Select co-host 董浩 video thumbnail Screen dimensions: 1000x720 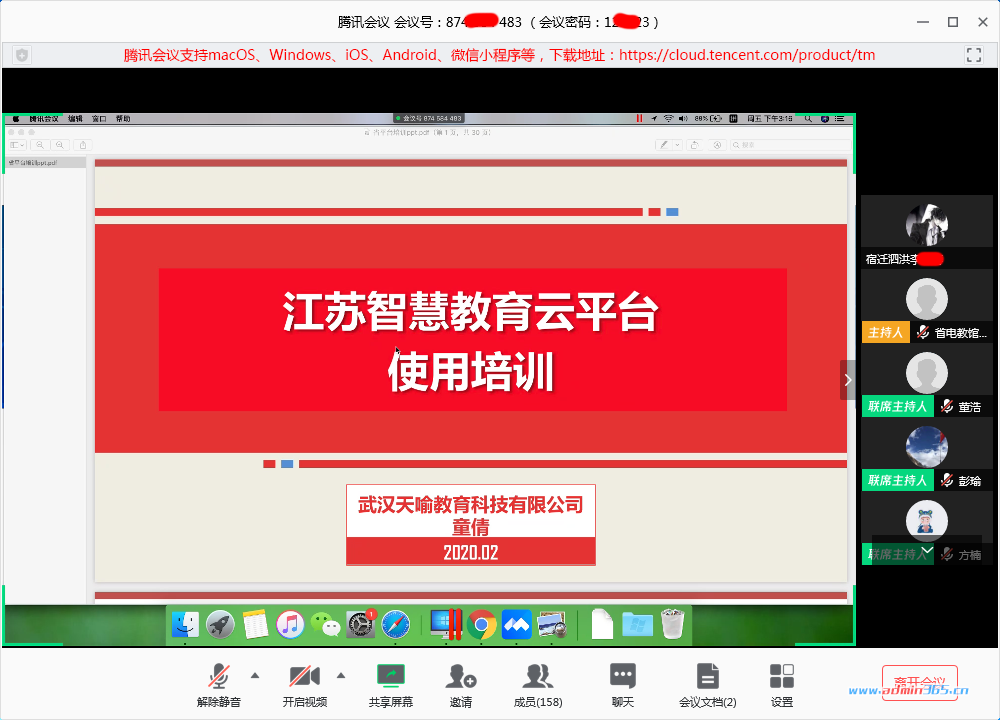pyautogui.click(x=927, y=380)
